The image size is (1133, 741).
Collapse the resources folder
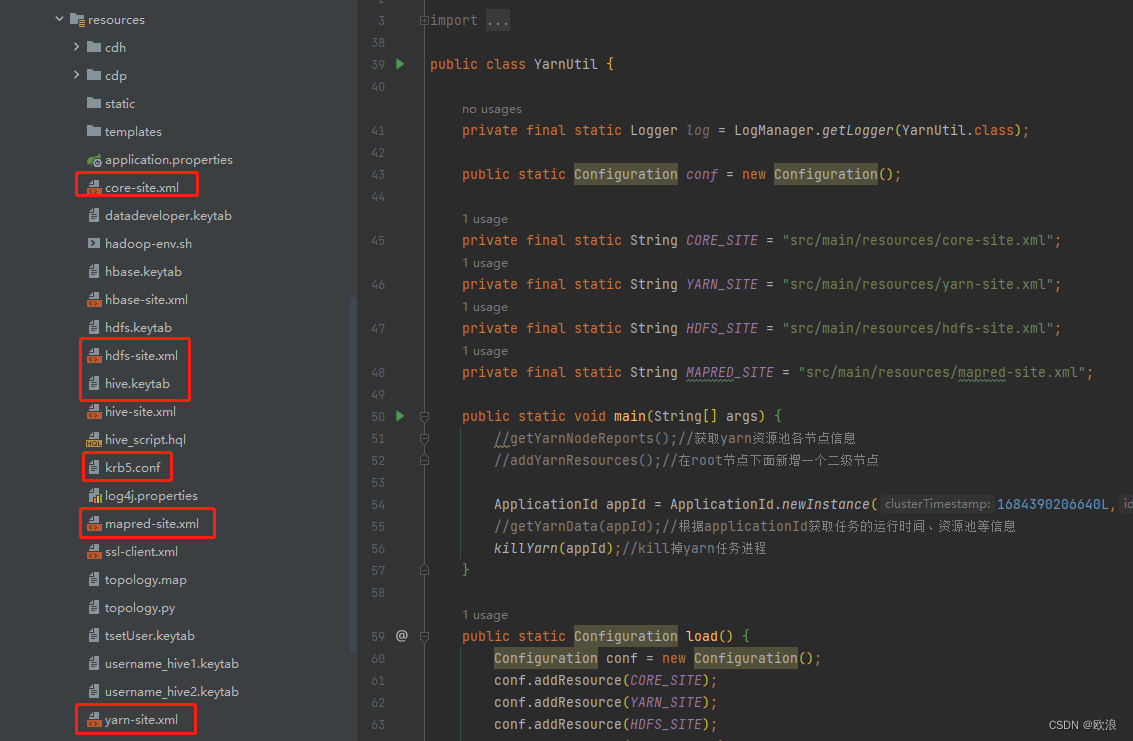pos(58,19)
